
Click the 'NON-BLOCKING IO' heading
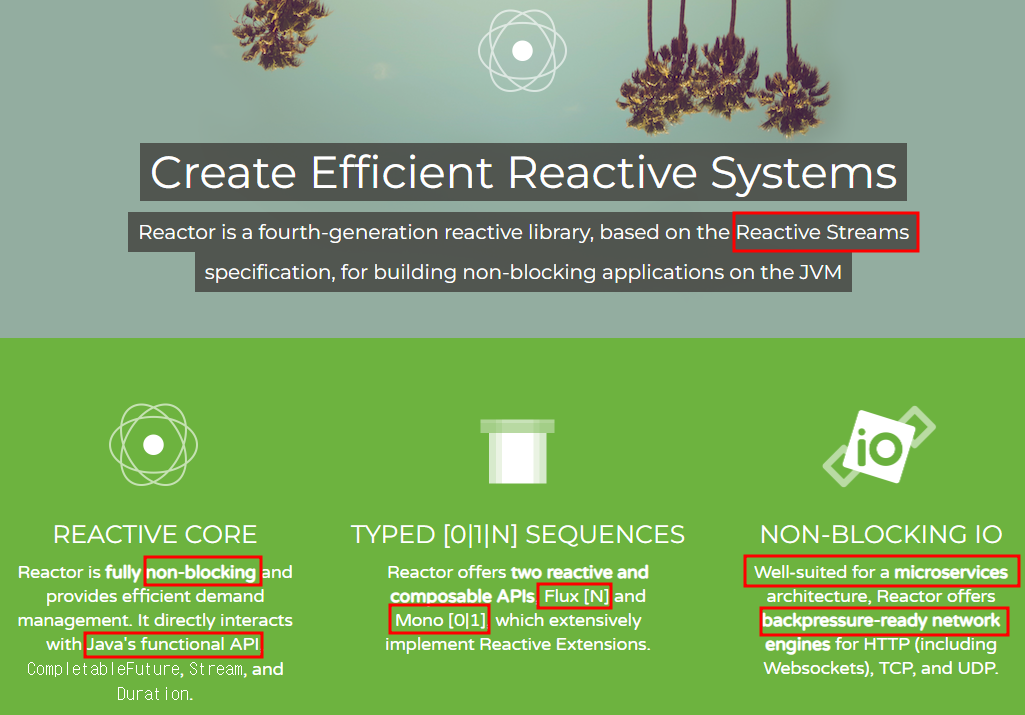[881, 534]
